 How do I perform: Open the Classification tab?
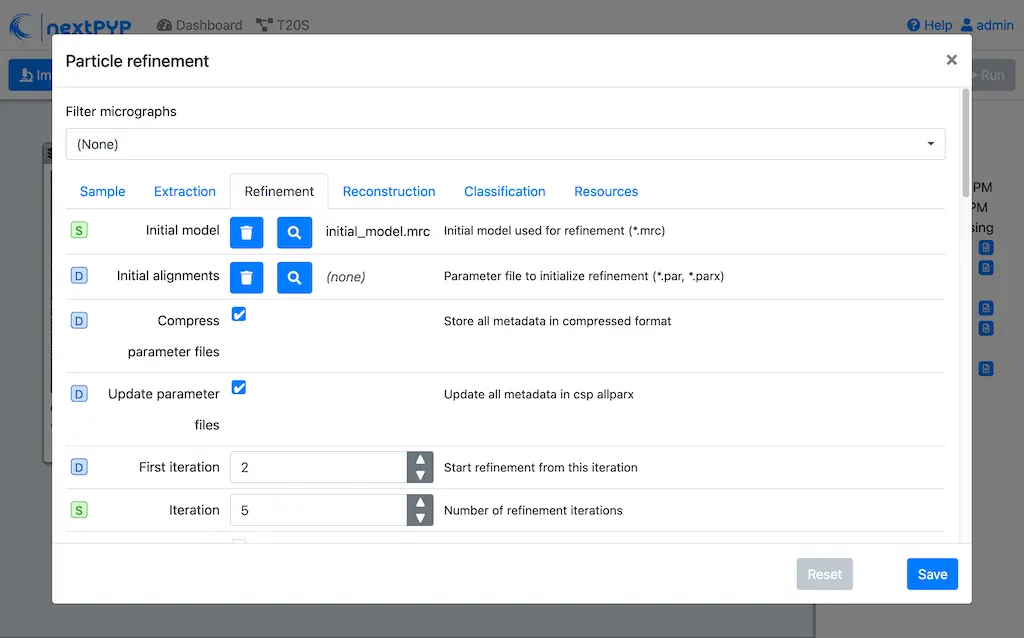pos(504,191)
